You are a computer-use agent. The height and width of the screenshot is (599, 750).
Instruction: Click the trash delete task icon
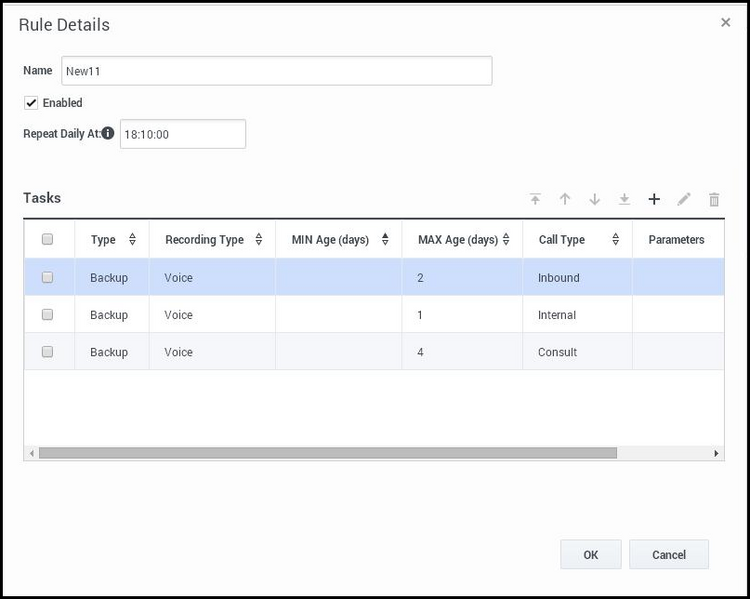[714, 199]
